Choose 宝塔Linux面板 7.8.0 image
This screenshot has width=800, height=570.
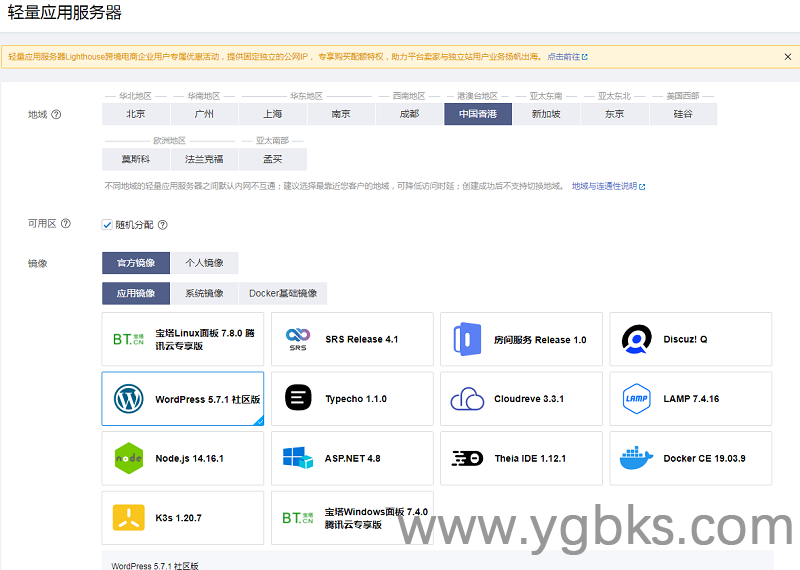183,339
